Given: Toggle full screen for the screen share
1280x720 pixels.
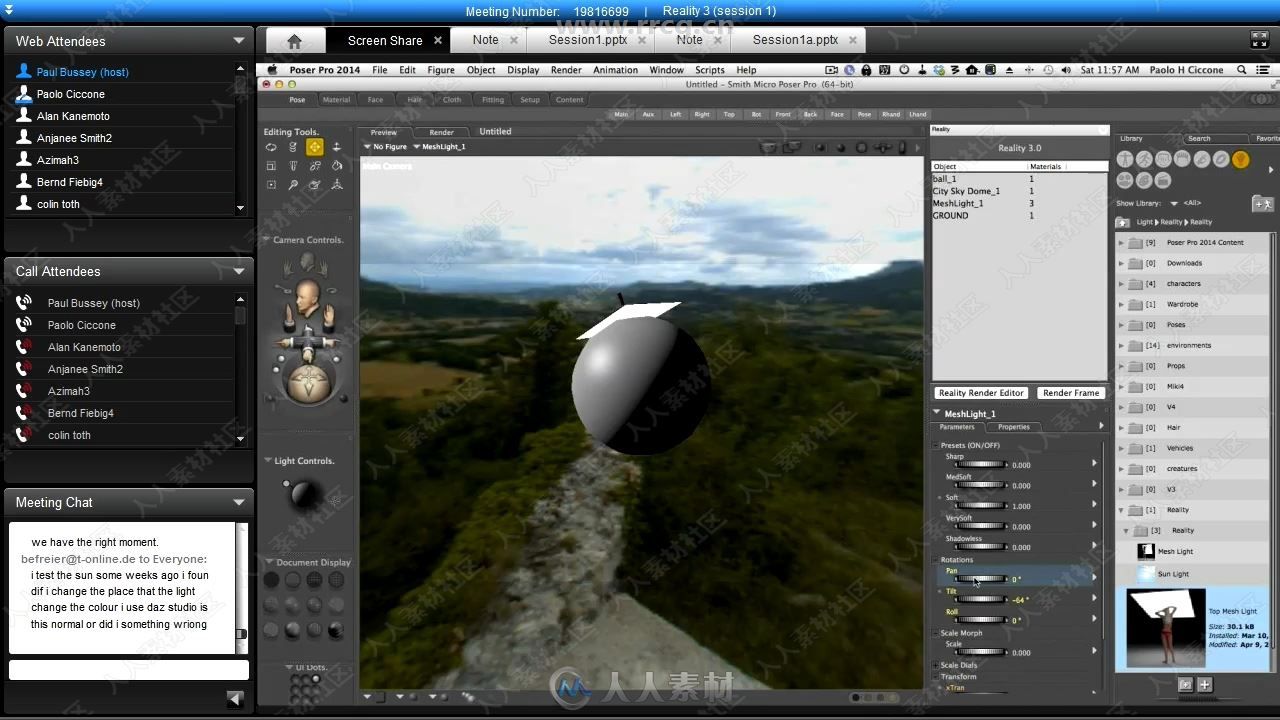Looking at the screenshot, I should [1260, 40].
